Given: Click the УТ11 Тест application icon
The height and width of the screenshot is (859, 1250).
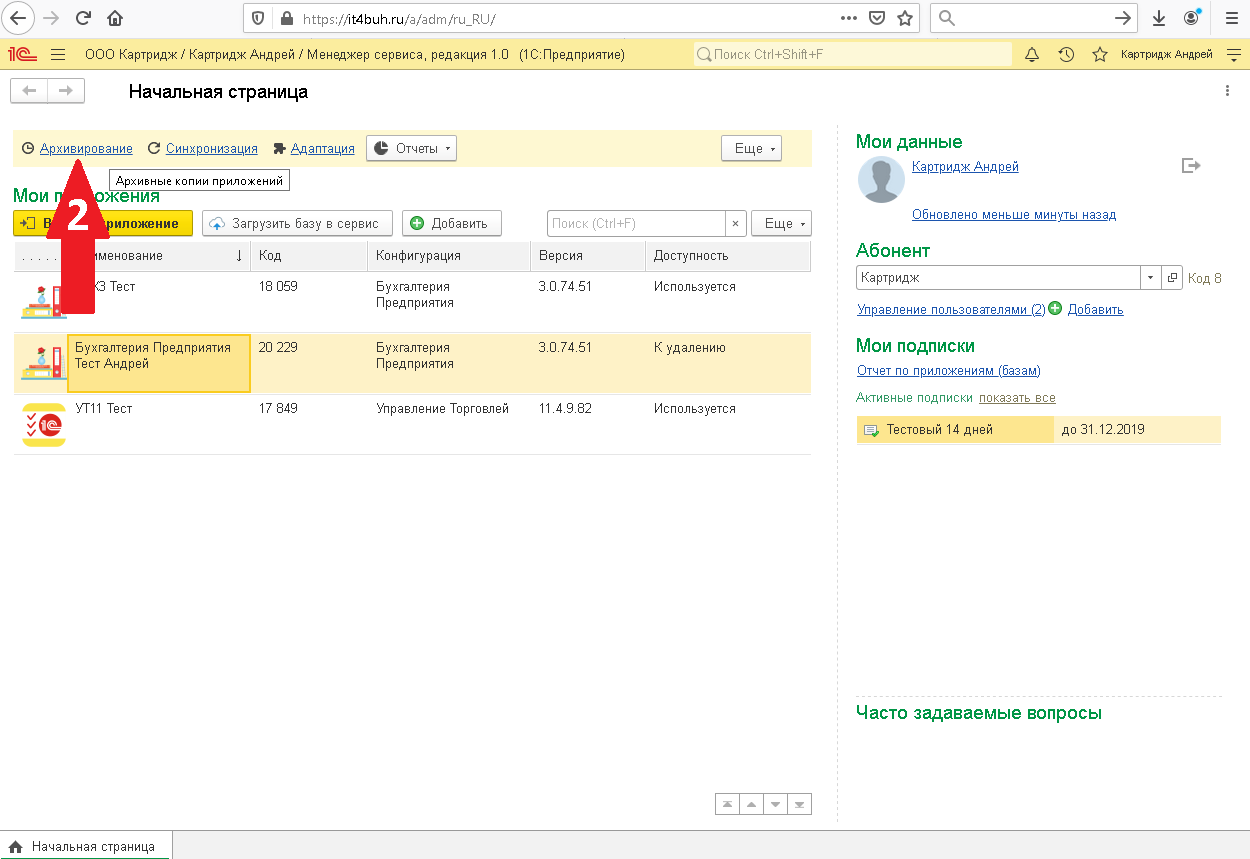Looking at the screenshot, I should (x=43, y=424).
